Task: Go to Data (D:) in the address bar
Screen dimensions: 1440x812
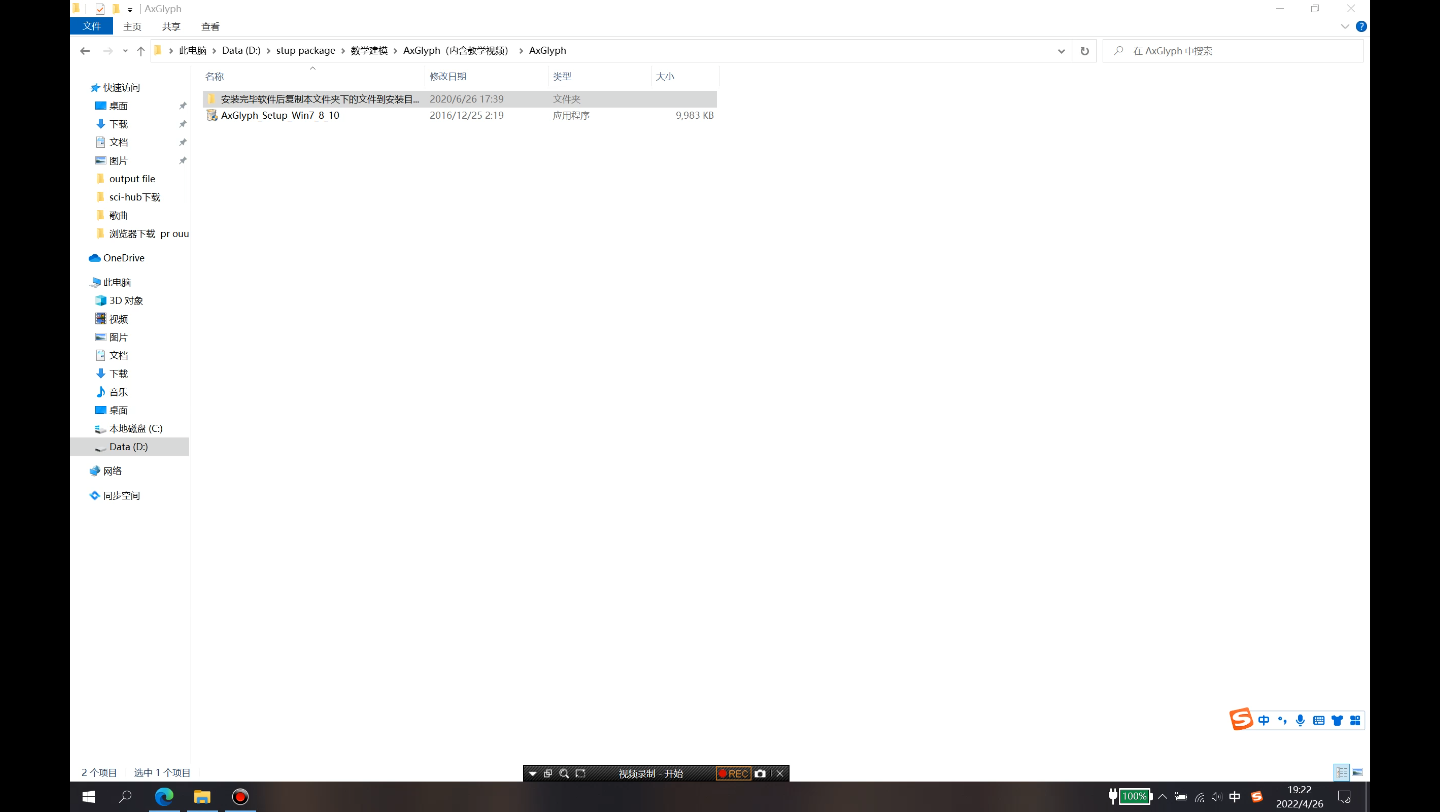Action: pyautogui.click(x=241, y=50)
